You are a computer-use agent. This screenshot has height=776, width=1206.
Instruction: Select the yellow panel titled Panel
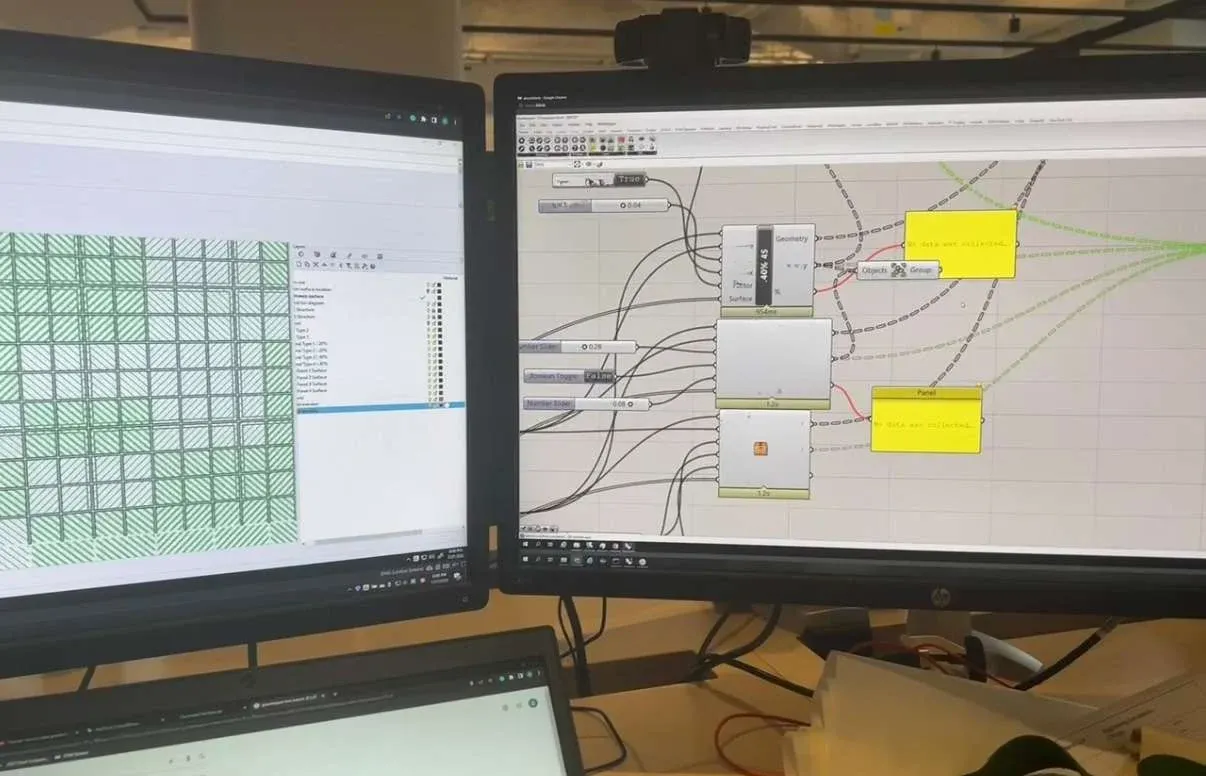(x=926, y=419)
